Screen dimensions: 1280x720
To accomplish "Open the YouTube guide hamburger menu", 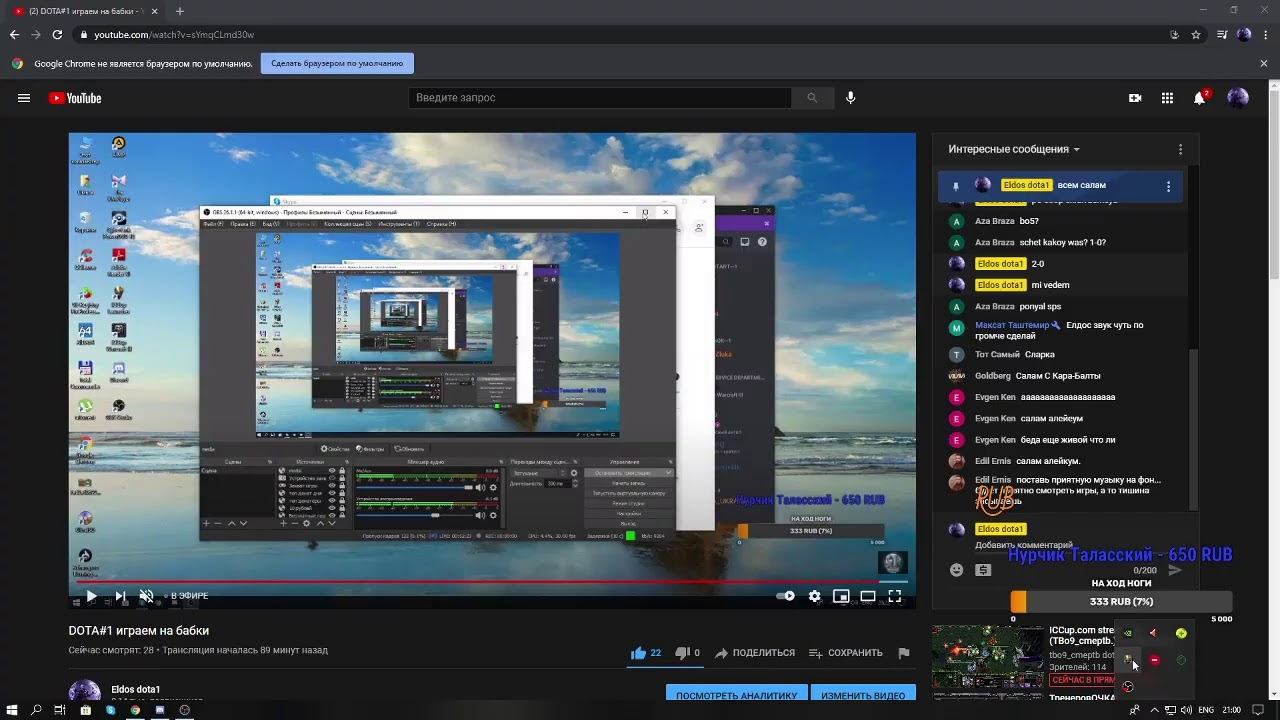I will (24, 98).
